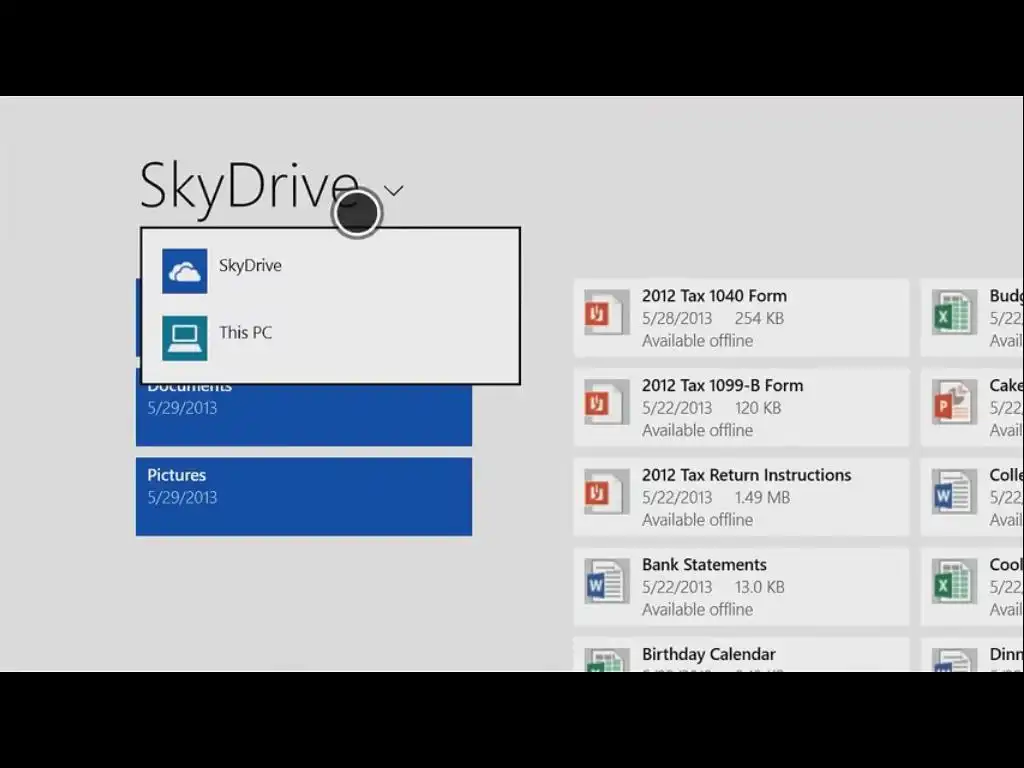Click the Excel icon beside the Cool file
The image size is (1024, 768).
(954, 581)
